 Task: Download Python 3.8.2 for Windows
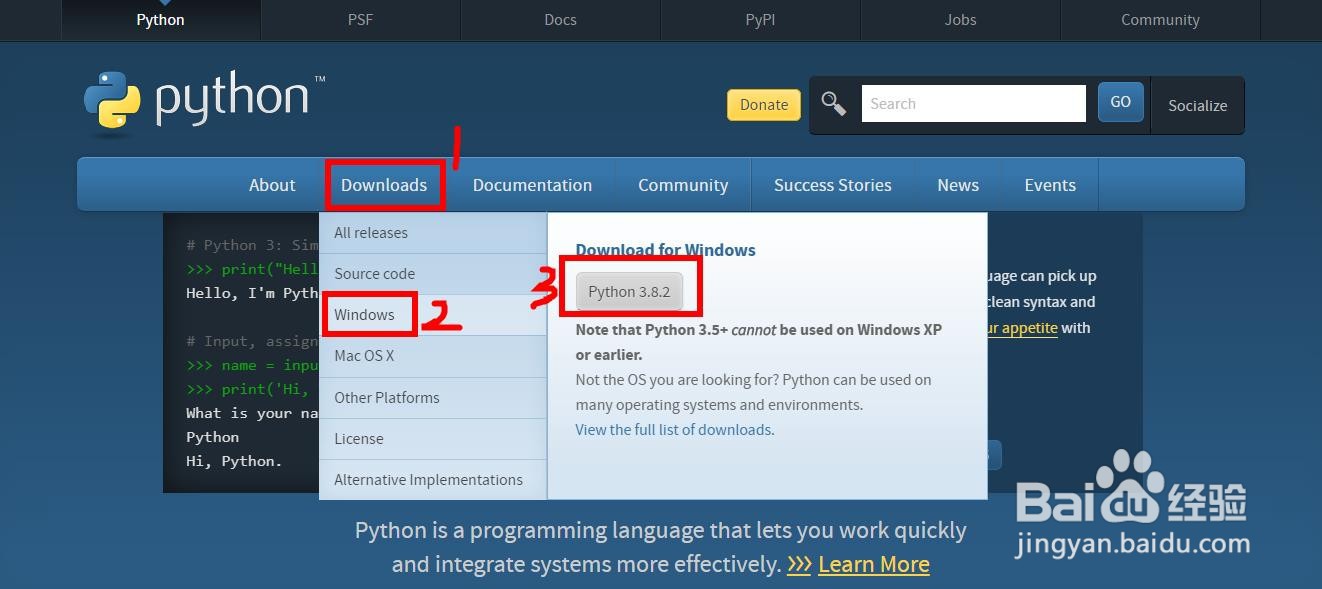point(629,291)
